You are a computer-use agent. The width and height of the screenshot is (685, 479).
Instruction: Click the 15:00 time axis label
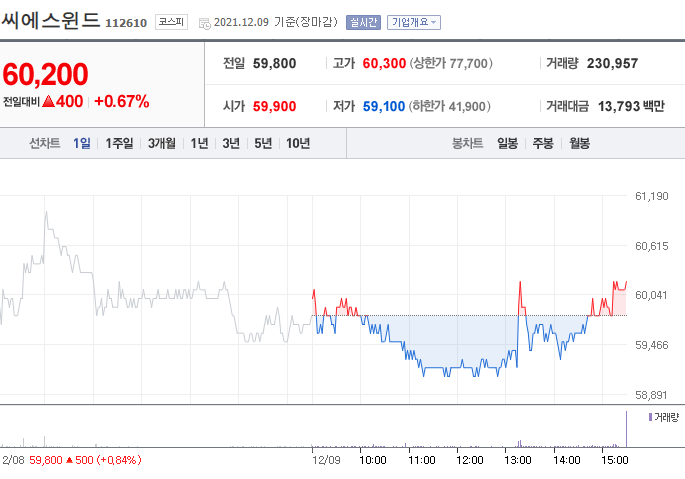coord(615,460)
